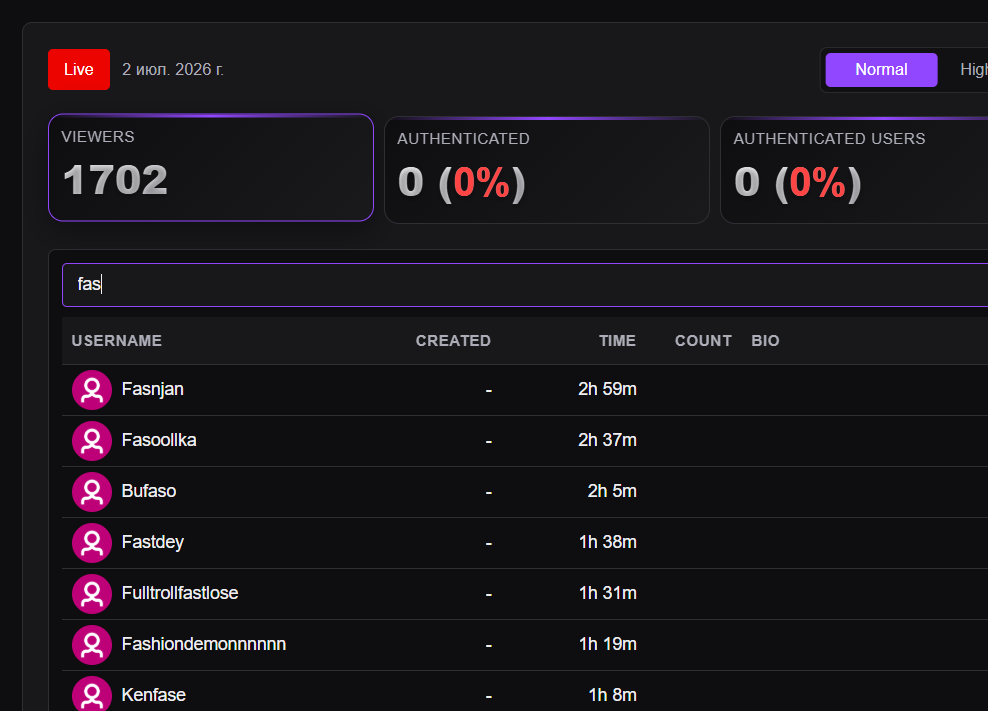Open the username Kenfase
This screenshot has width=988, height=711.
coord(154,695)
